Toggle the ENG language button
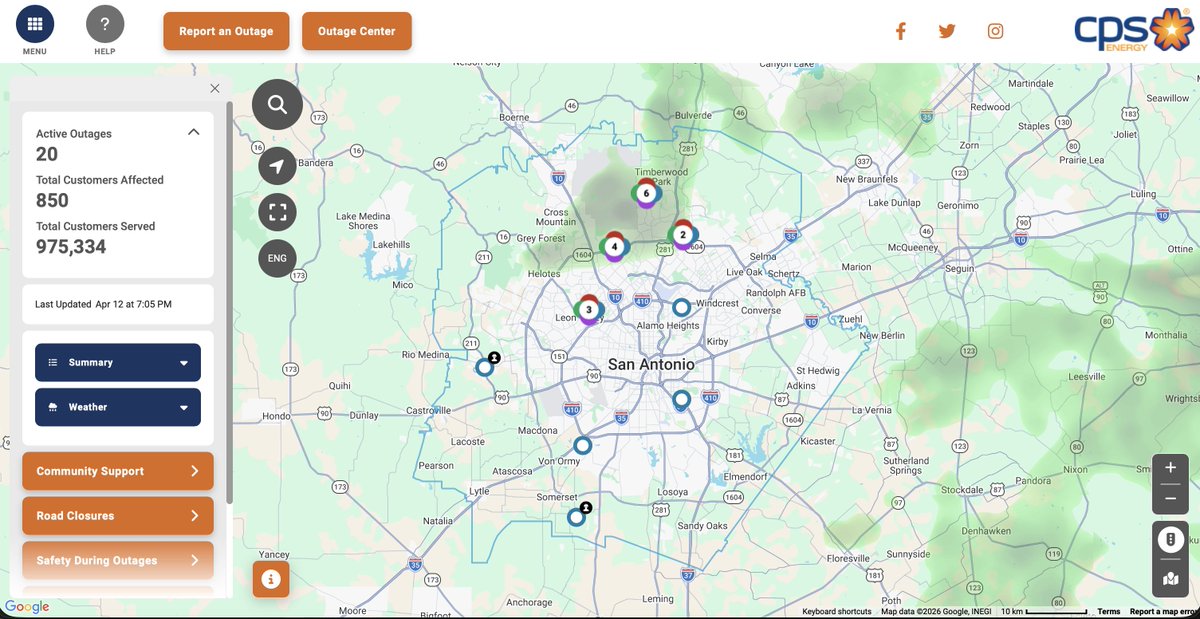The image size is (1200, 619). [x=277, y=258]
